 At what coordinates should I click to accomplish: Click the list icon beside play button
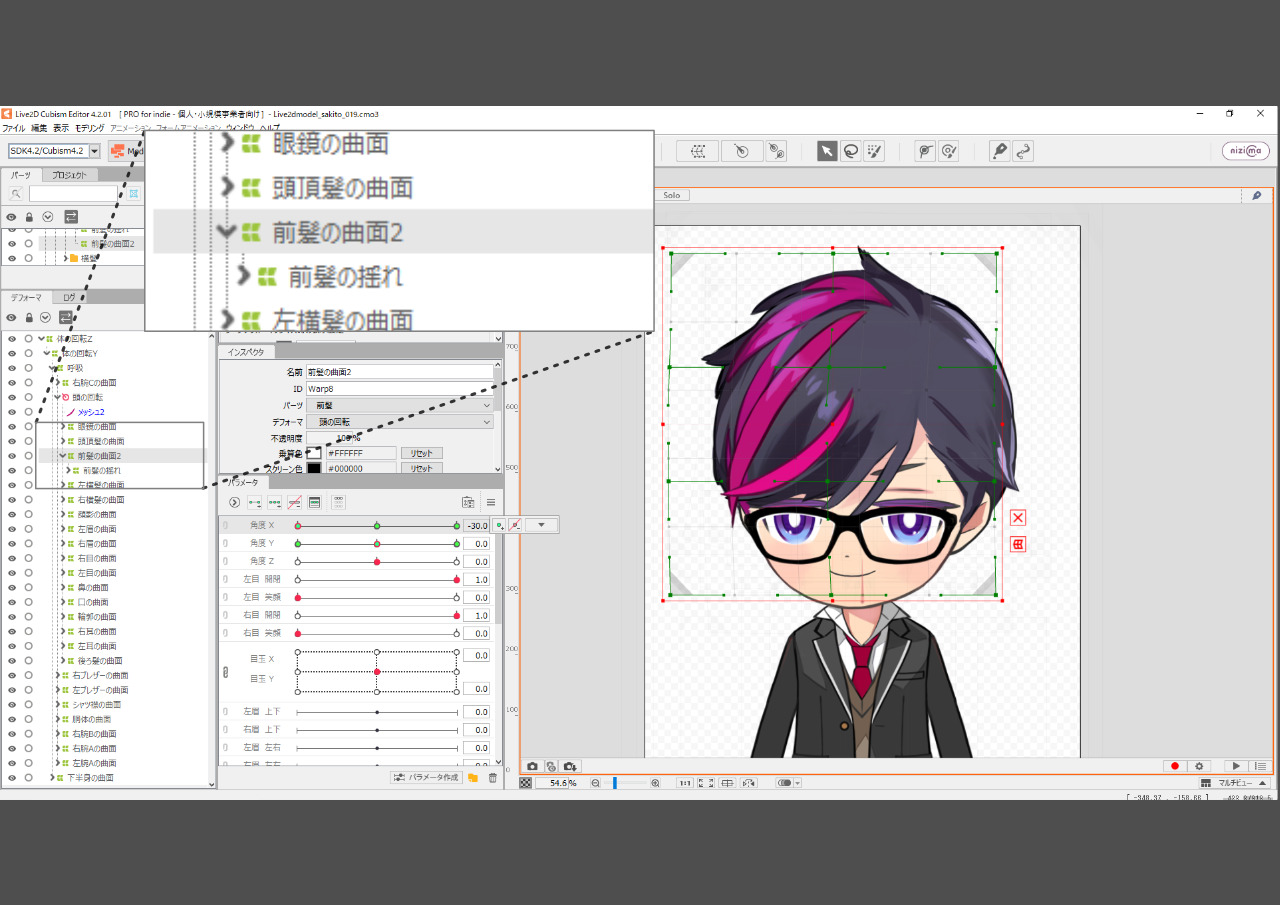pyautogui.click(x=1260, y=766)
